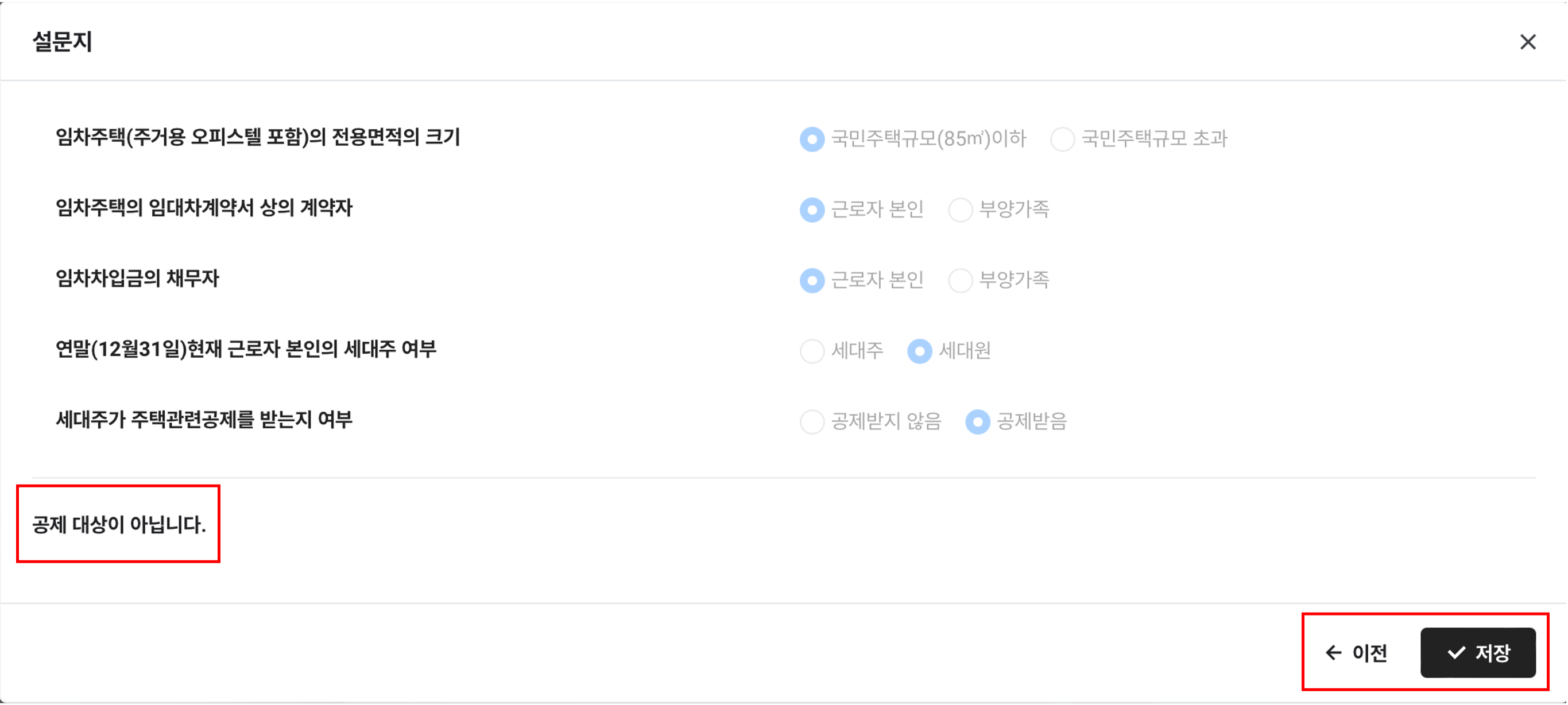The image size is (1568, 705).
Task: Go back with the 이전 button
Action: tap(1357, 653)
